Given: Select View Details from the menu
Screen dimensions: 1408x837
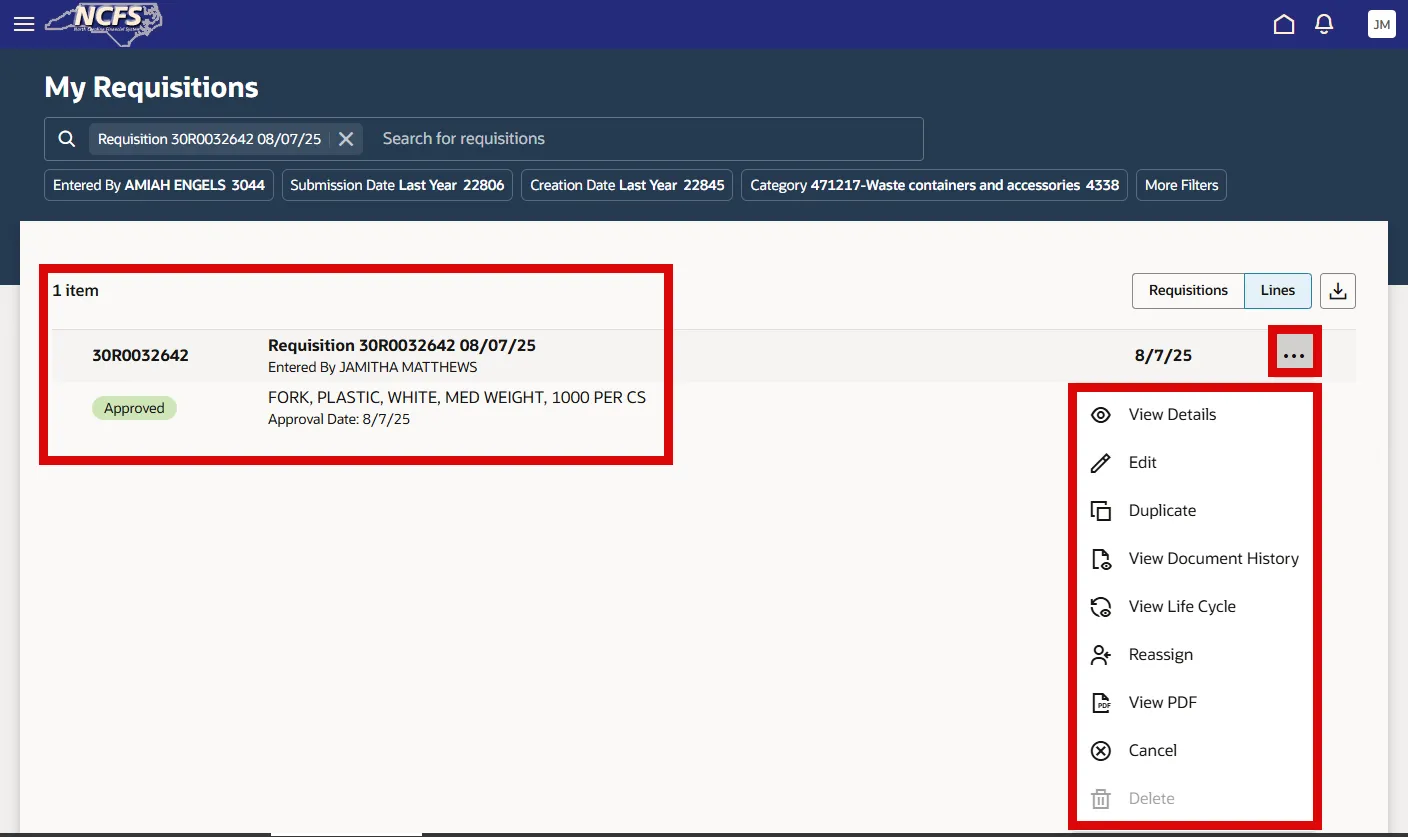Looking at the screenshot, I should [x=1172, y=415].
